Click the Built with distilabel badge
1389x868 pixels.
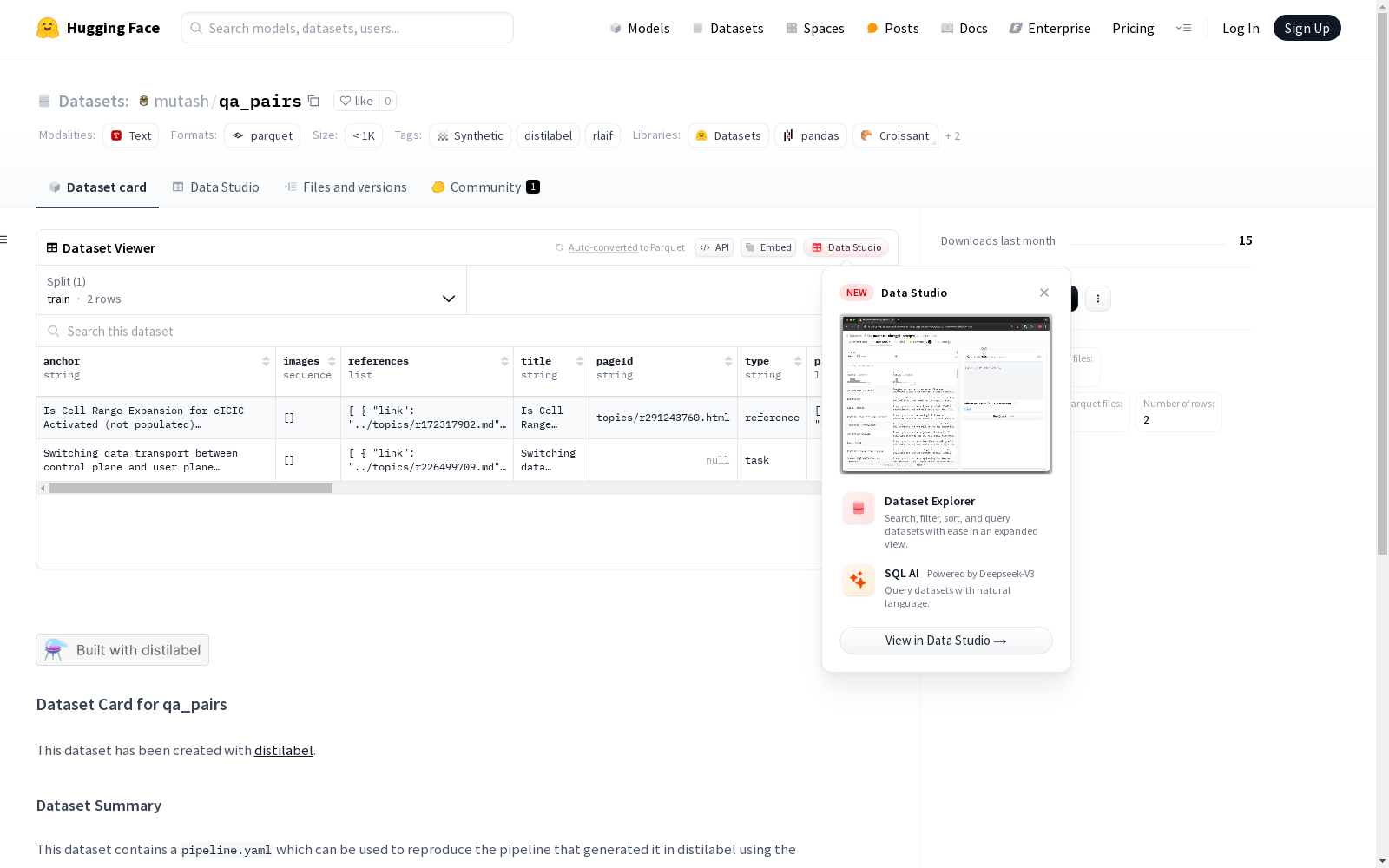click(122, 650)
